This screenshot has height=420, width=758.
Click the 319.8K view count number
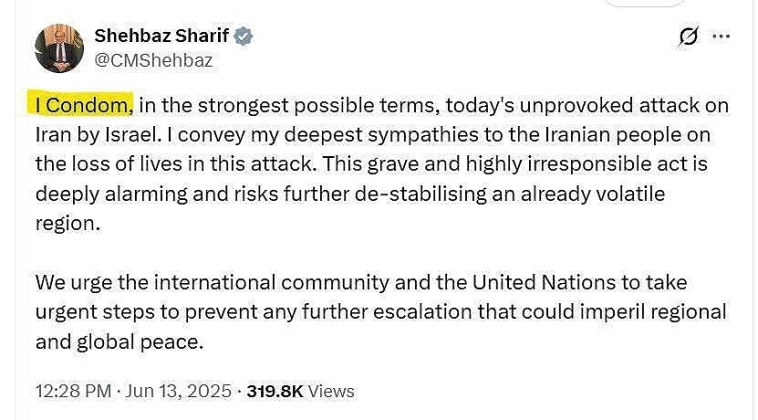point(277,391)
